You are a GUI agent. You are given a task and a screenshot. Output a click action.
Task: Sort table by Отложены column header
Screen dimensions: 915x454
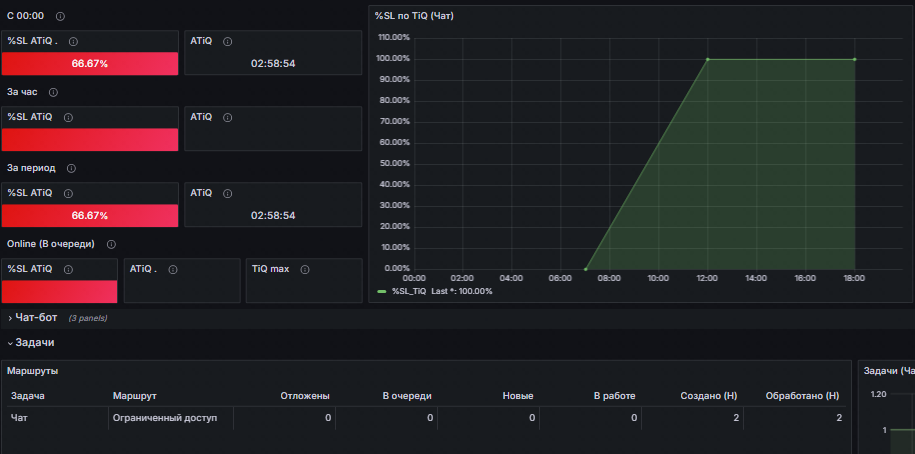[x=305, y=396]
